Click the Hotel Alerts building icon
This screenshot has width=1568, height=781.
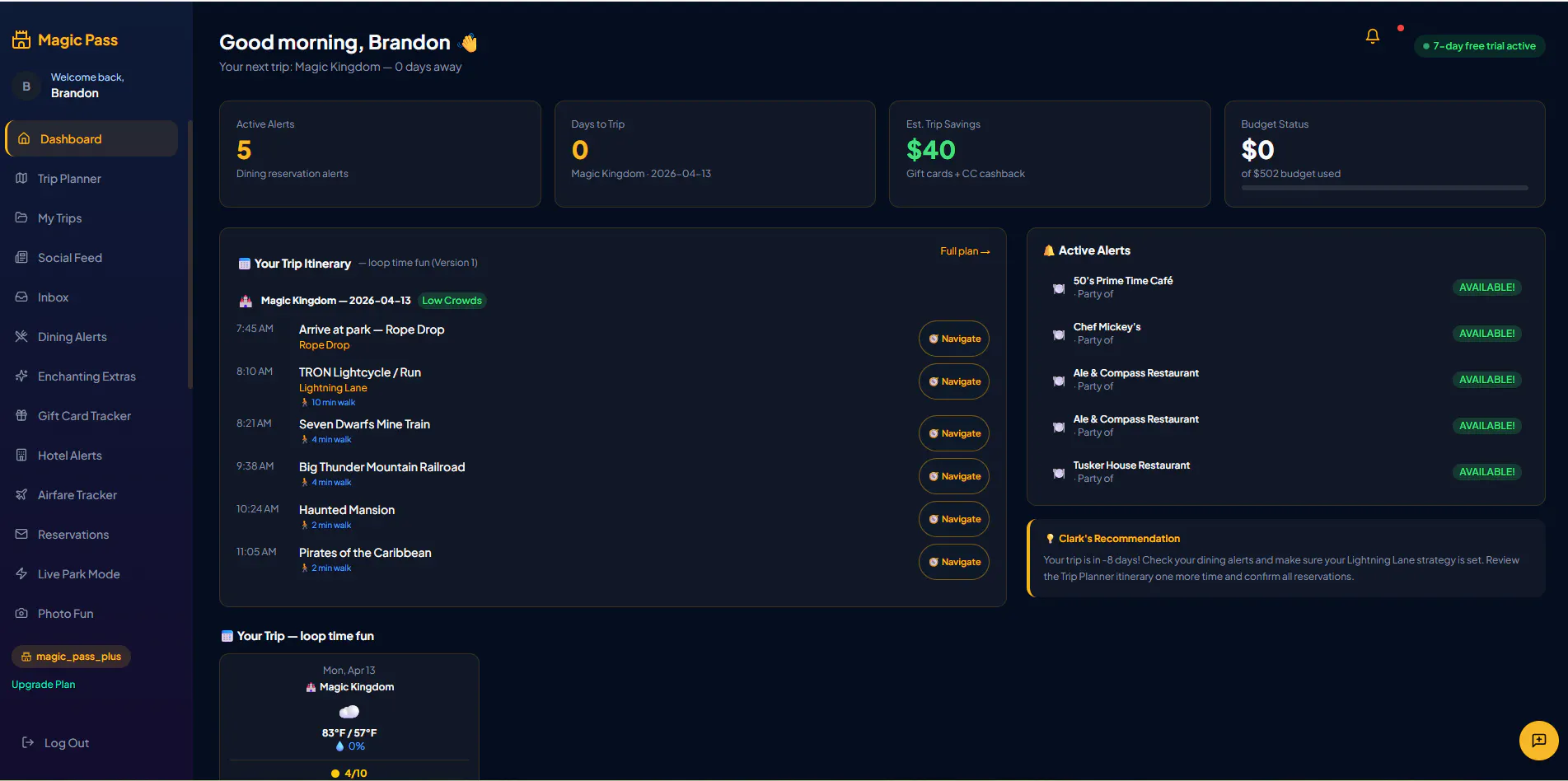21,456
